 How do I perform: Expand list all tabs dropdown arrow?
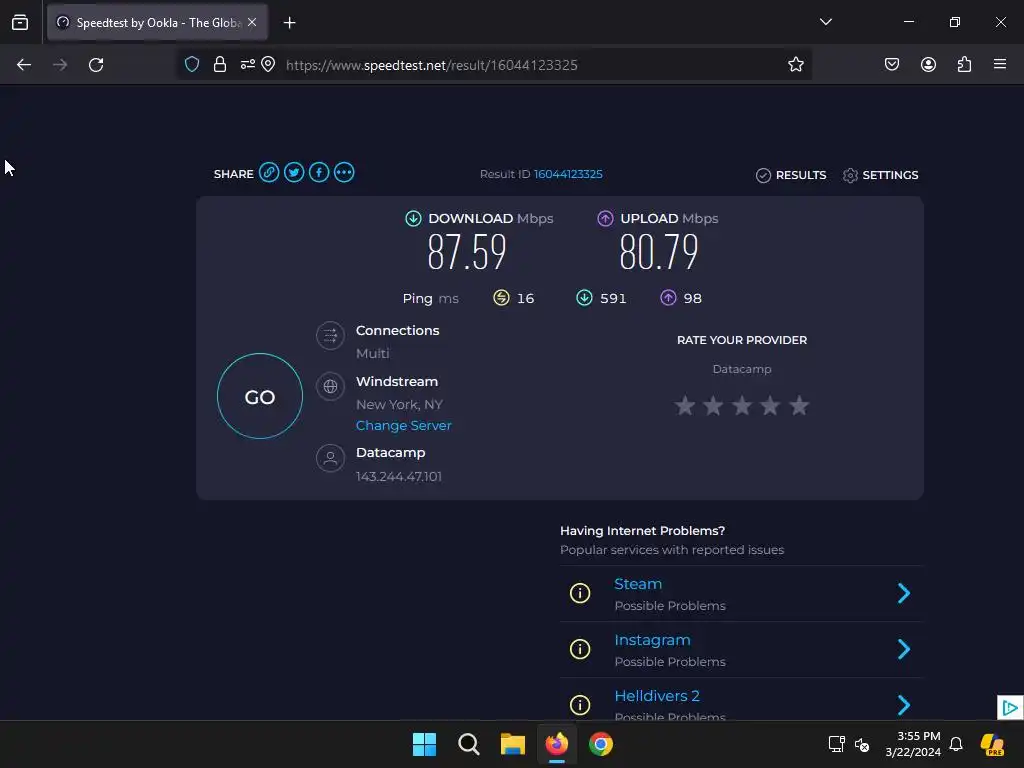pos(825,22)
